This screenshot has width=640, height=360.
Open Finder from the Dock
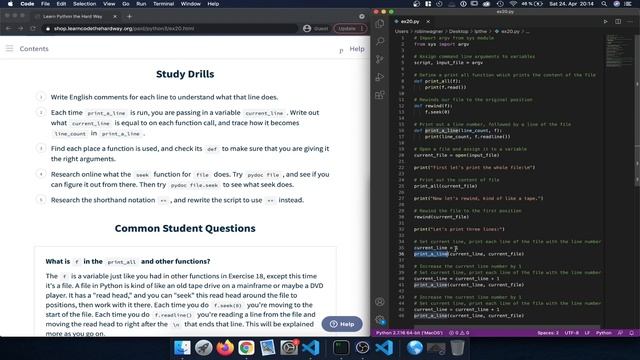coord(182,348)
